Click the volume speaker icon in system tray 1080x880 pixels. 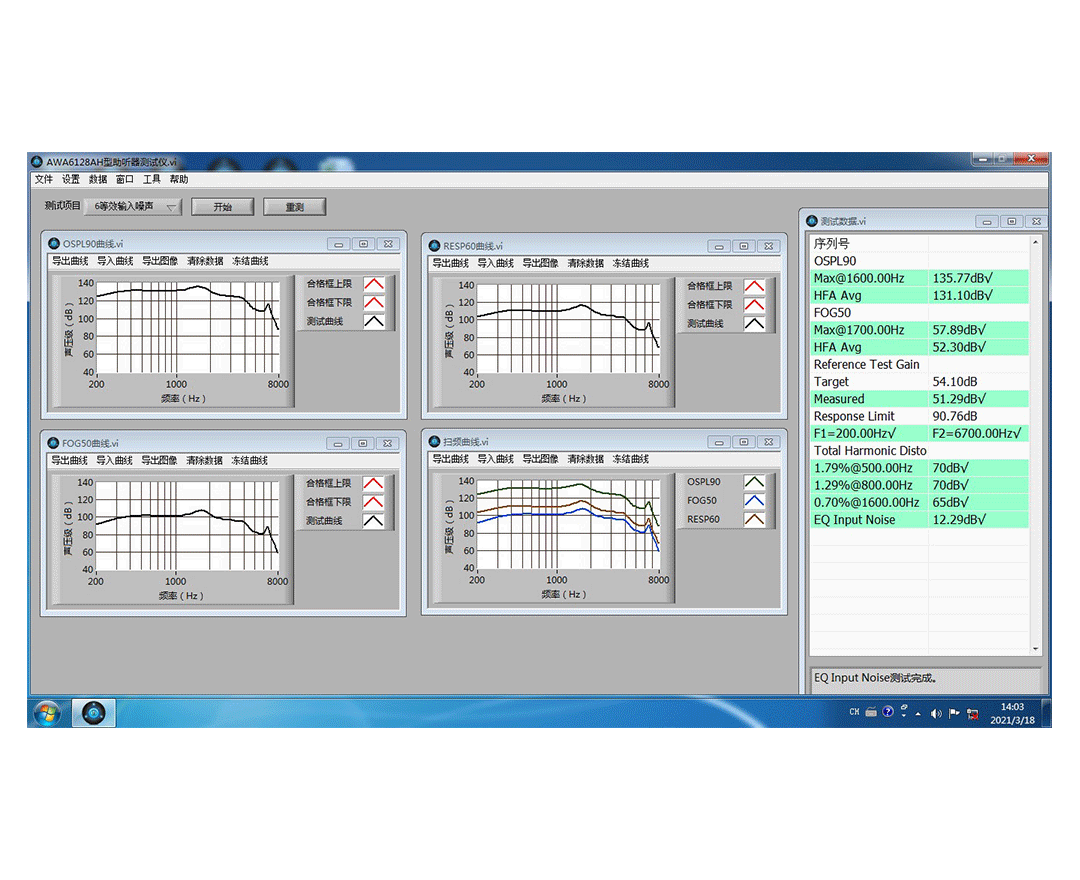(x=936, y=713)
